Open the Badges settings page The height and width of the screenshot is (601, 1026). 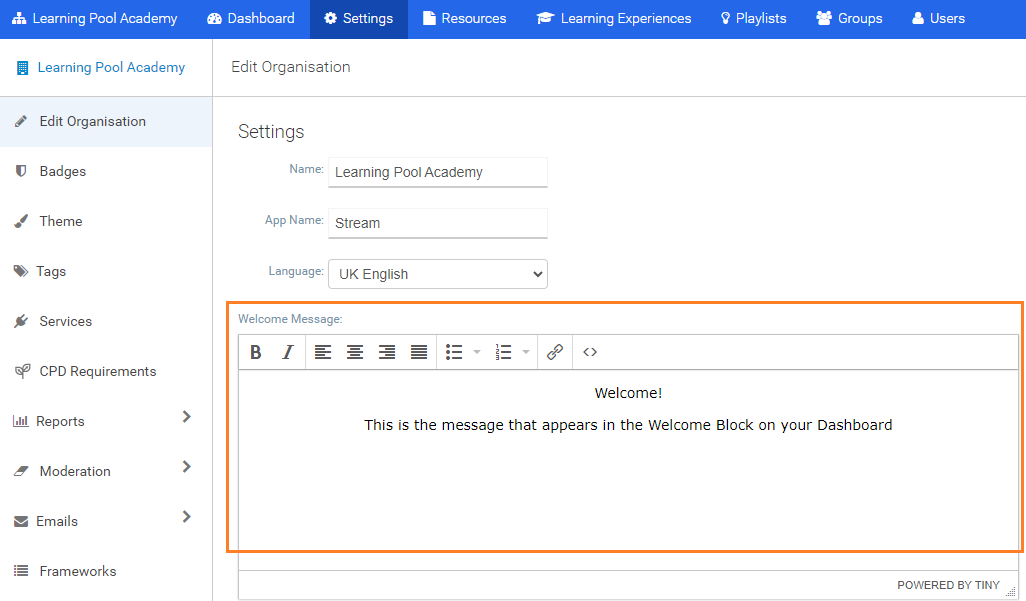[62, 171]
